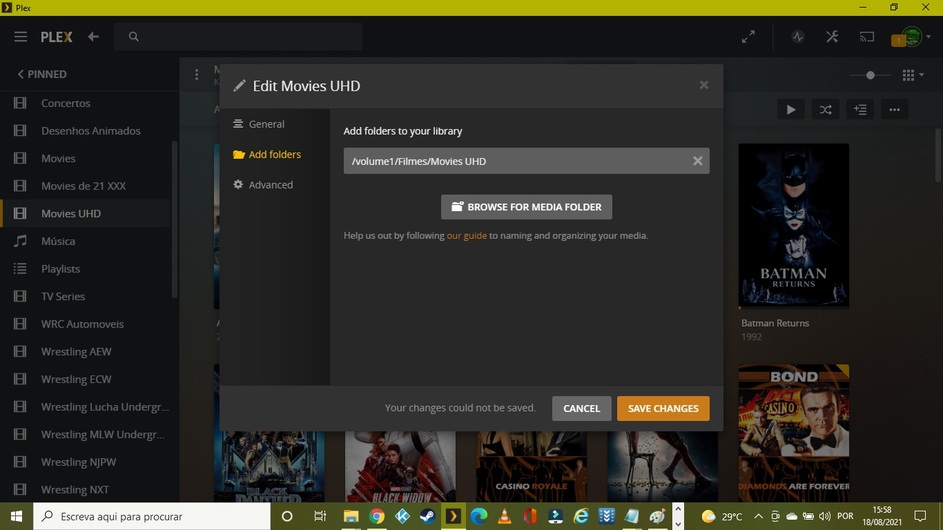Open Google Chrome from the taskbar
The height and width of the screenshot is (530, 943).
[x=376, y=516]
